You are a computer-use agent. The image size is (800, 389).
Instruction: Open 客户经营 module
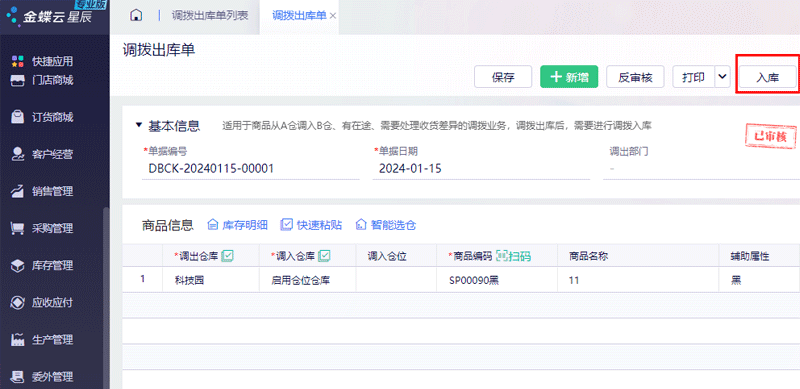click(42, 154)
